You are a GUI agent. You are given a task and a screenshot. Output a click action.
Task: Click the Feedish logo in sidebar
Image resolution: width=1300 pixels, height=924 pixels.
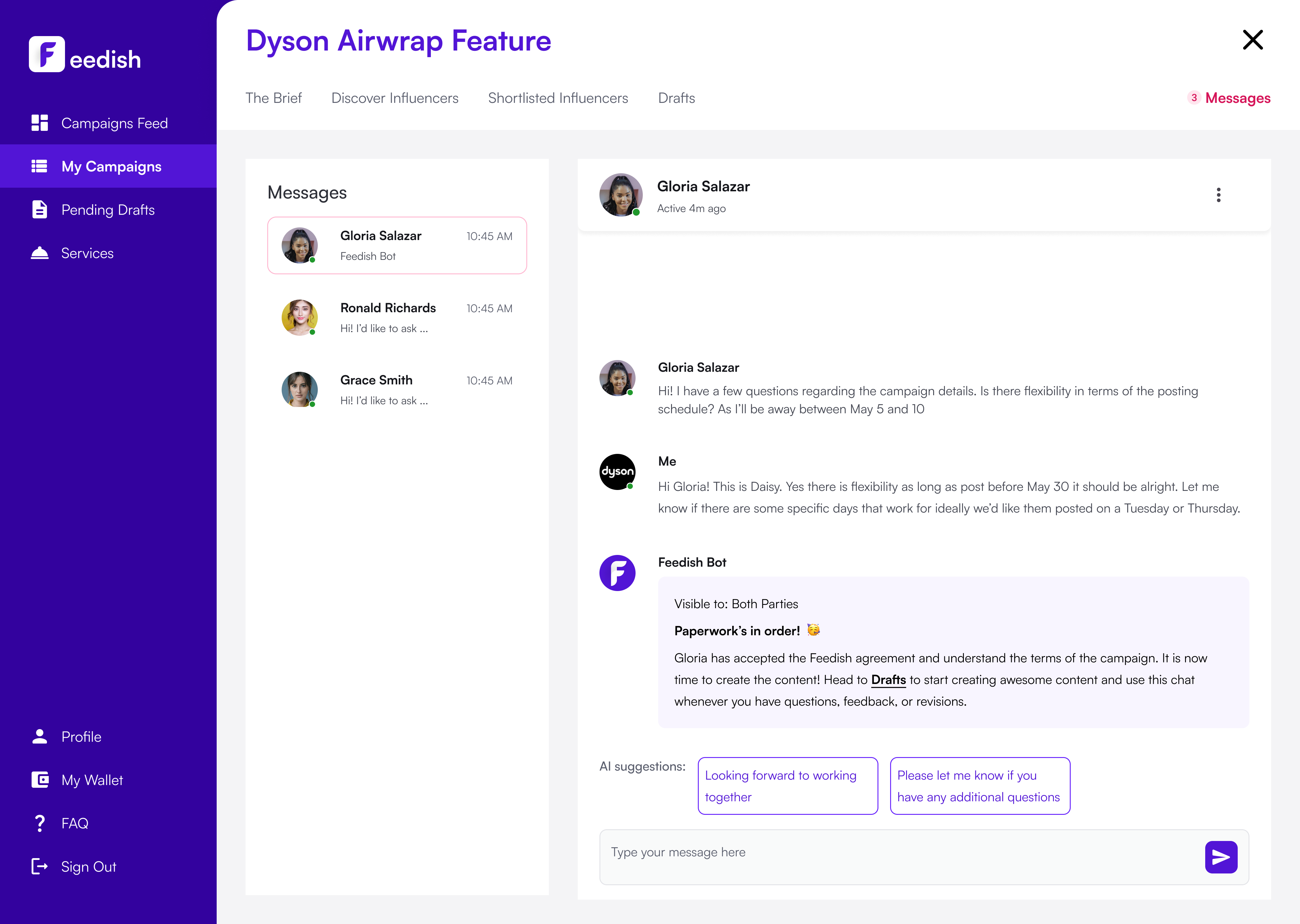coord(85,54)
